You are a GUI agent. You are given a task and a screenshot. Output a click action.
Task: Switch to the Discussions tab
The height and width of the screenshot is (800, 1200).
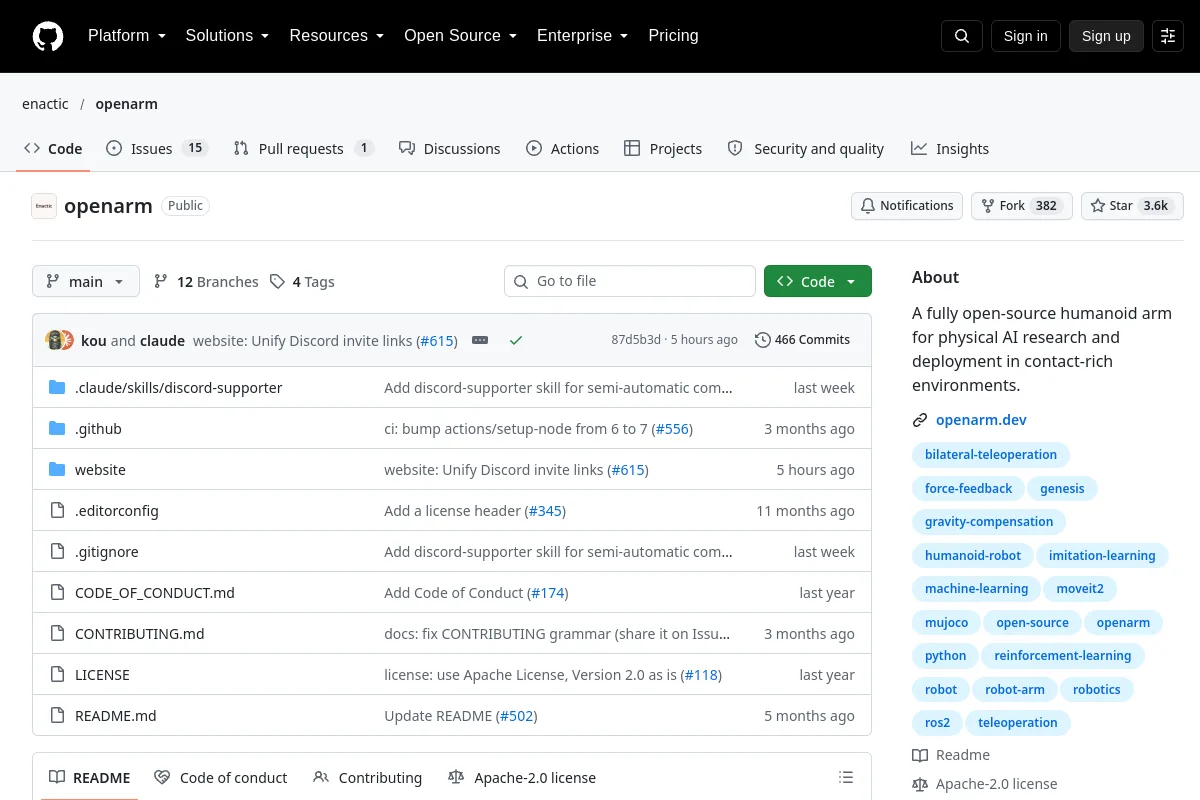[x=449, y=148]
